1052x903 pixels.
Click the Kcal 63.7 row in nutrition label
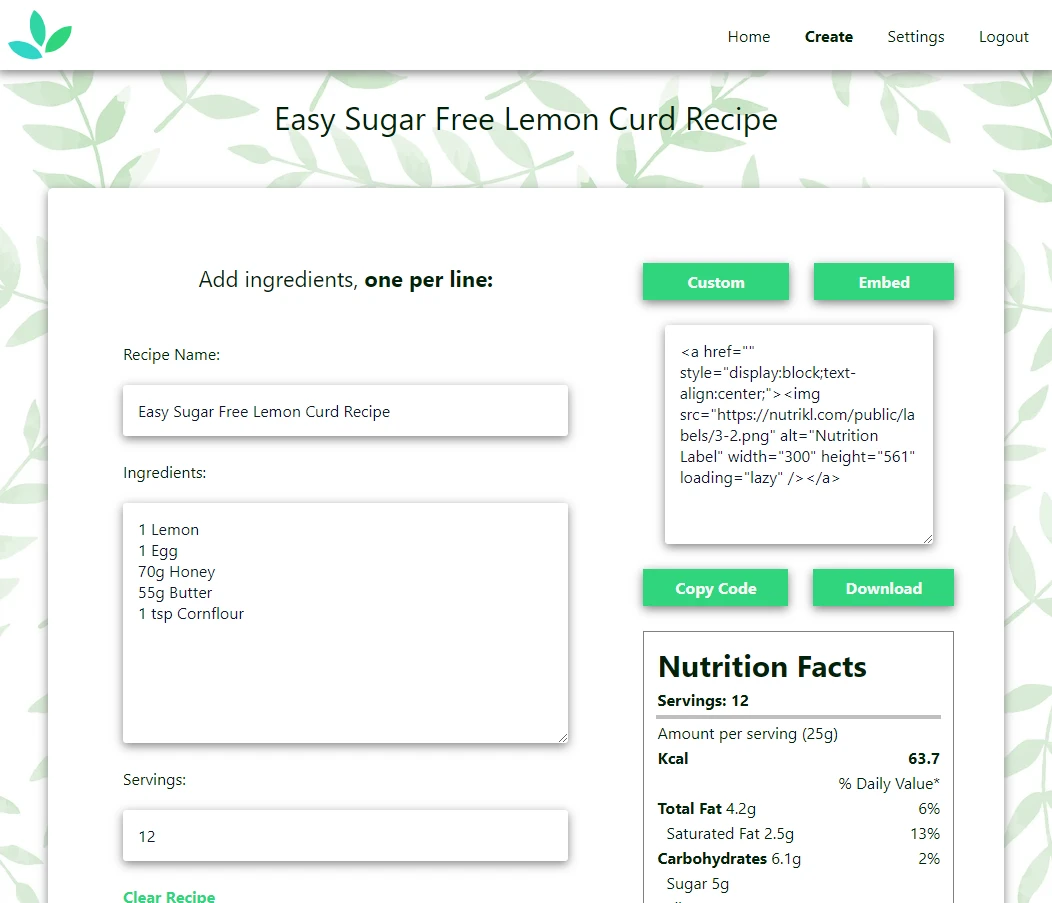click(798, 759)
